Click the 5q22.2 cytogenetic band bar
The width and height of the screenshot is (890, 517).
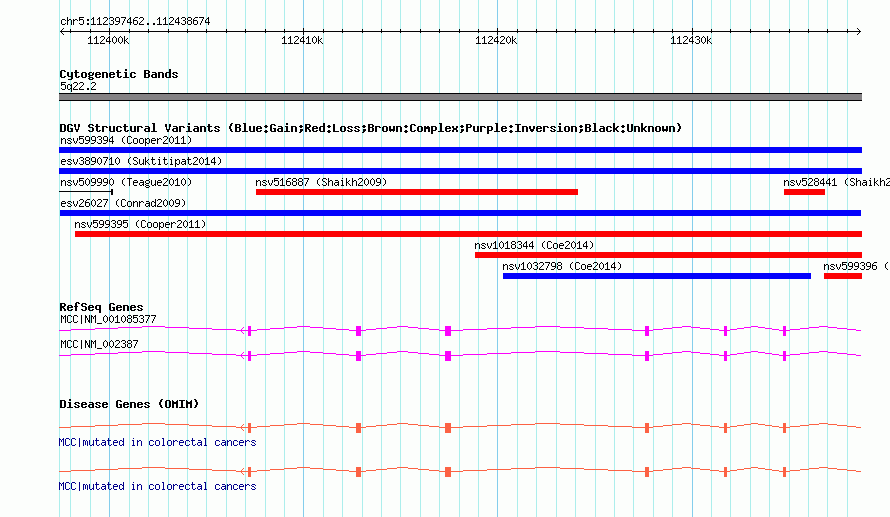point(460,97)
